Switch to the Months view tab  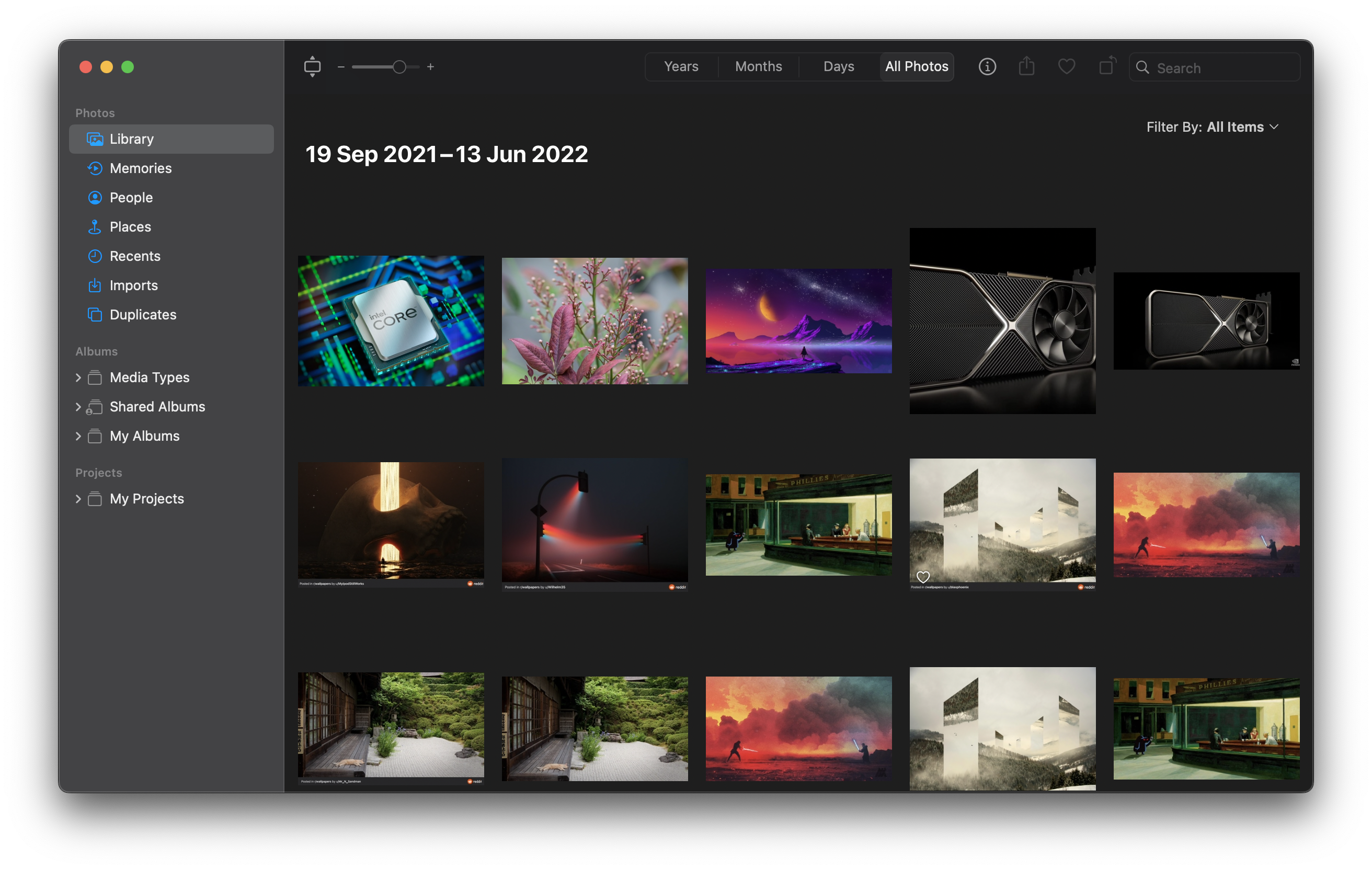click(758, 66)
